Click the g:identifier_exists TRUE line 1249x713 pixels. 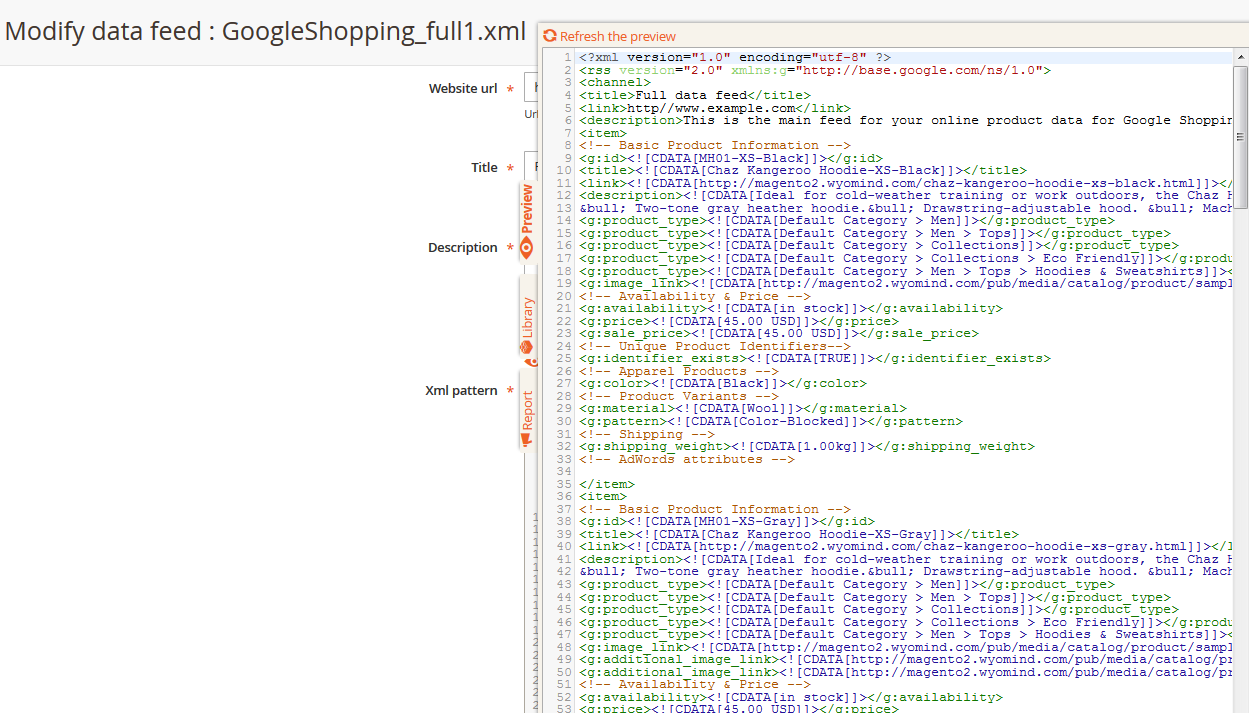click(814, 358)
